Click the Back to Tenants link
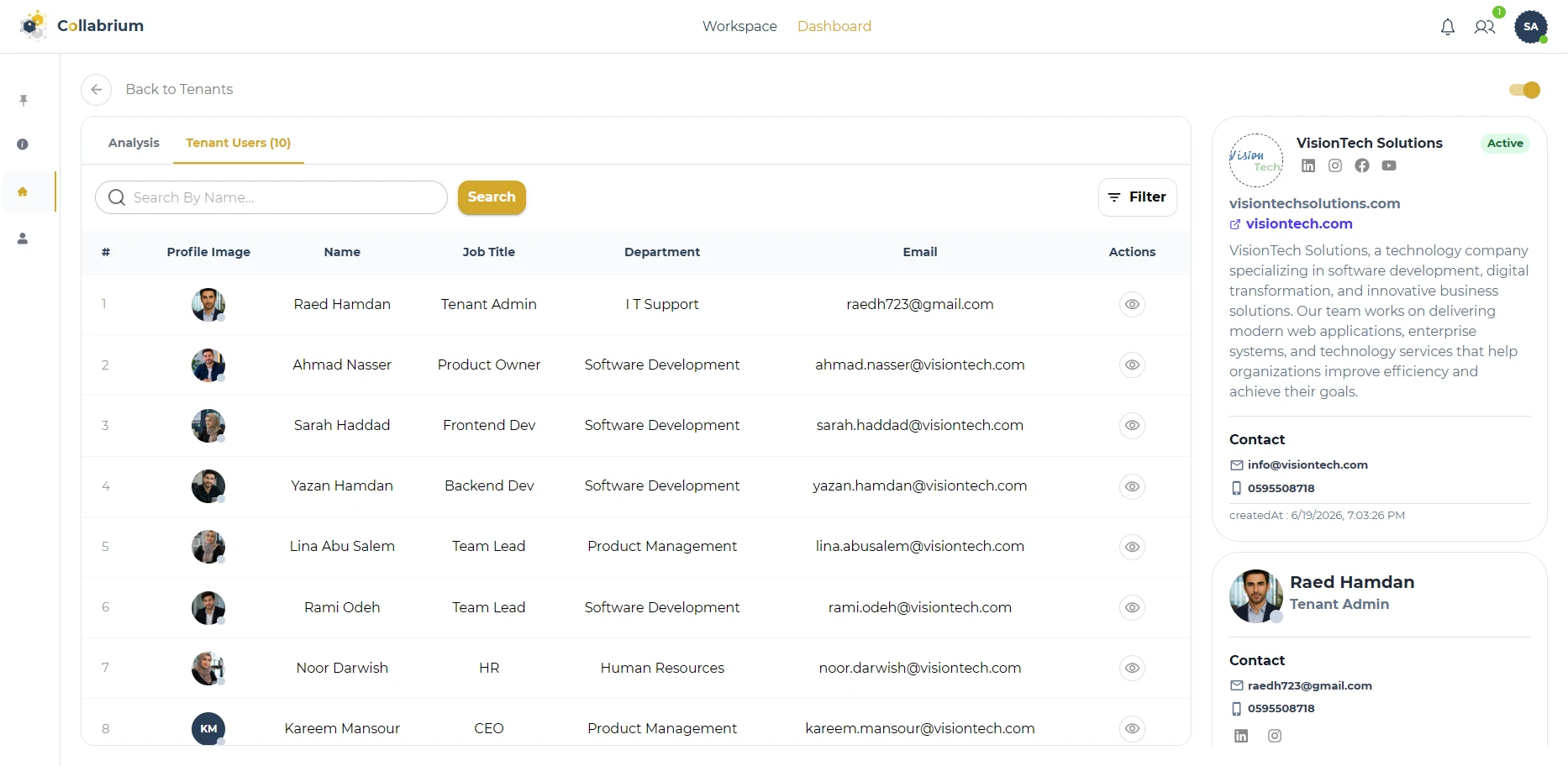1568x766 pixels. pos(179,89)
